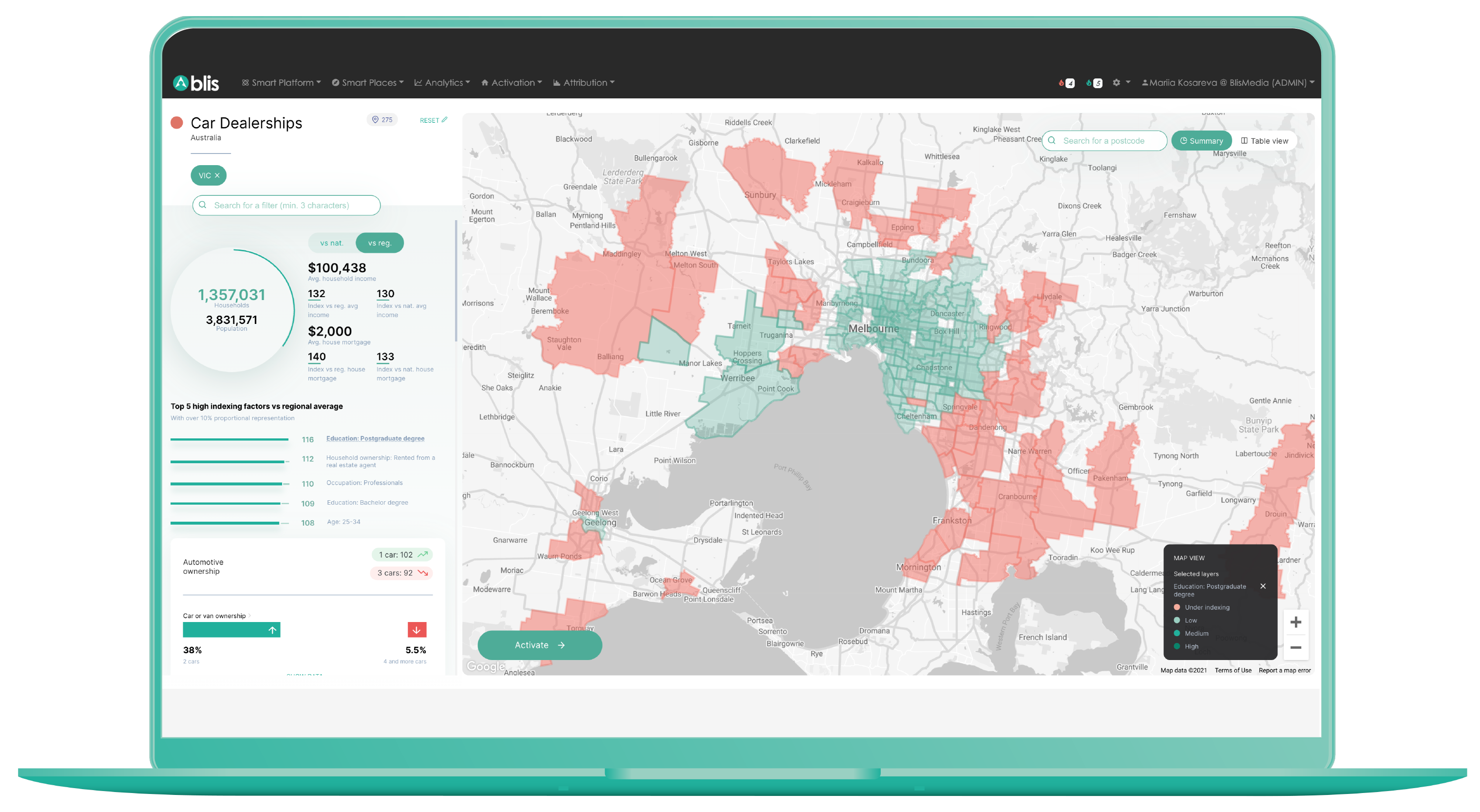This screenshot has width=1480, height=812.
Task: Switch comparison to vs nat.
Action: (x=332, y=243)
